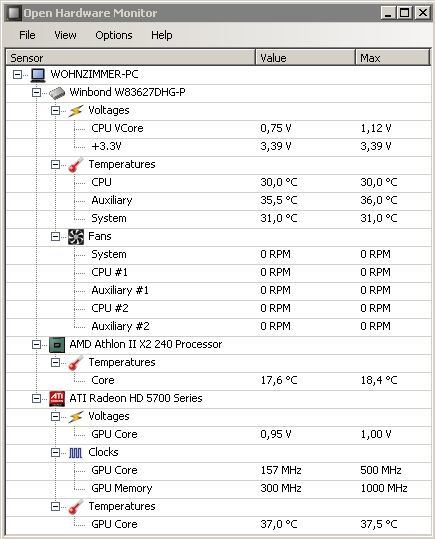Collapse the AMD Athlon II X2 240 node
The height and width of the screenshot is (539, 435).
(x=36, y=344)
